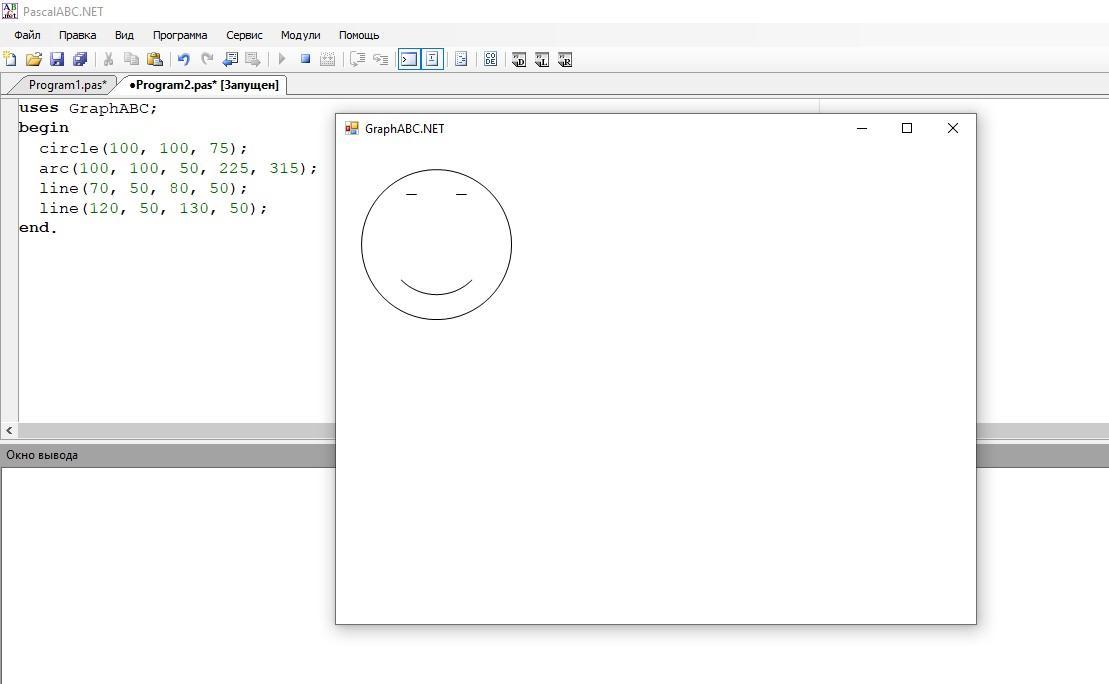Maximize the GraphABC.NET window
1109x684 pixels.
907,128
